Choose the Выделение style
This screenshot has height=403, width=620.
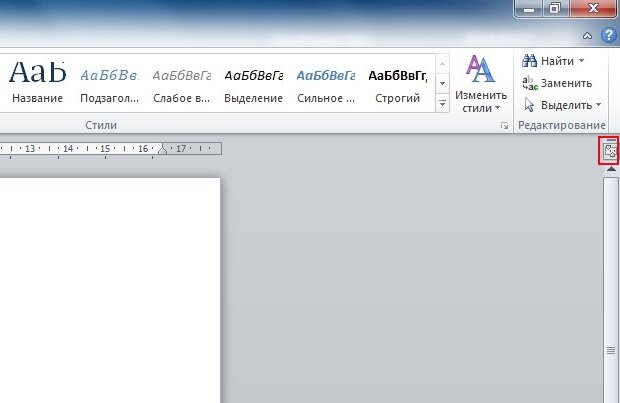click(x=253, y=83)
